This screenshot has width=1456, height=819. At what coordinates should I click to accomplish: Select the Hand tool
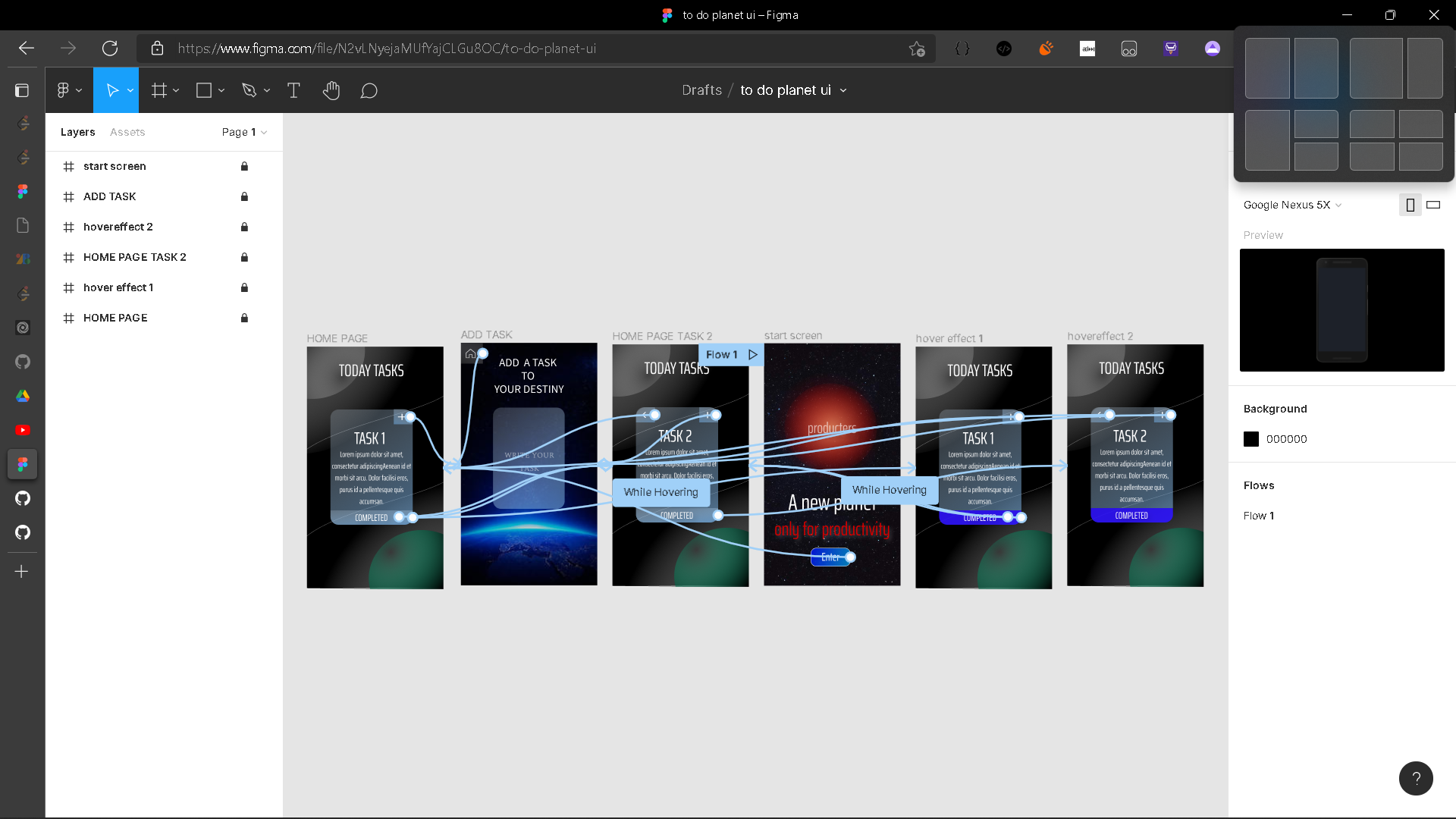[331, 89]
